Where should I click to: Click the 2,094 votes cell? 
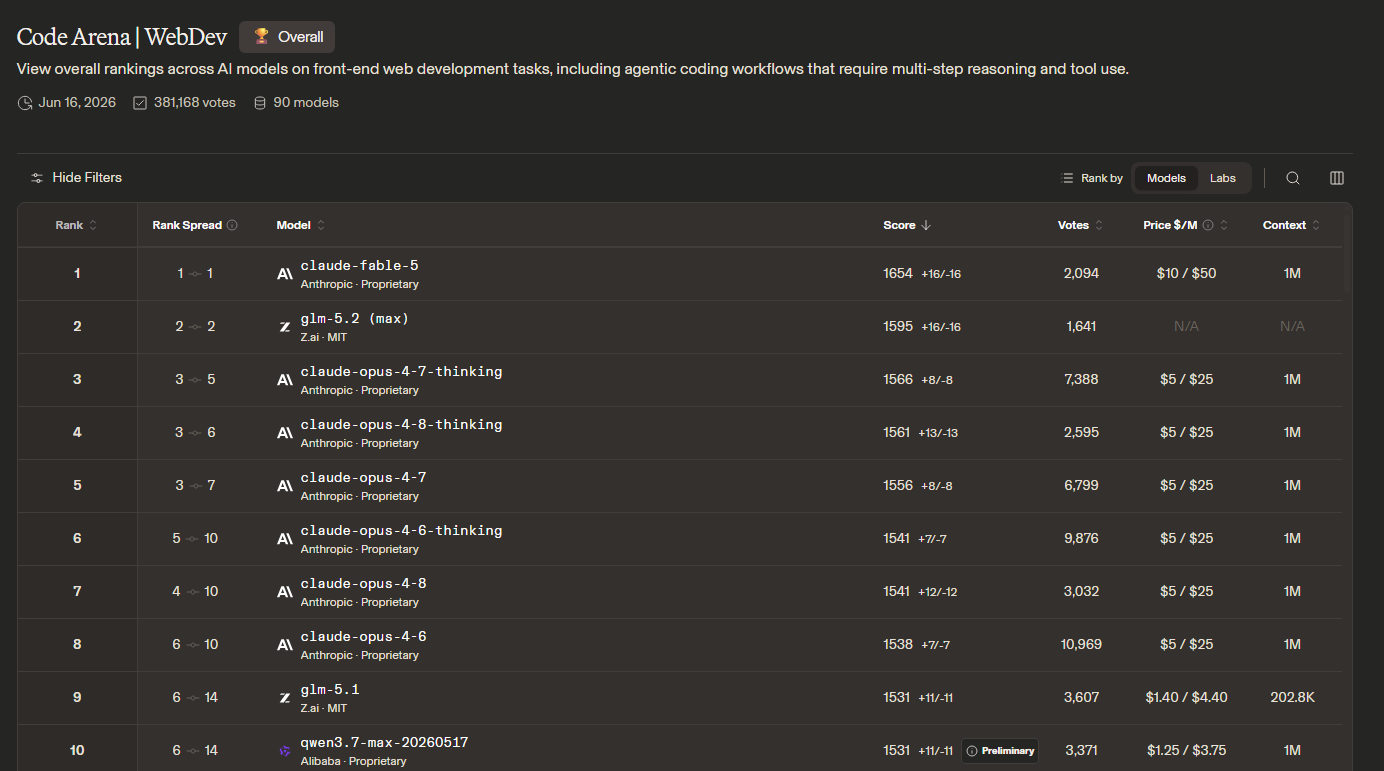click(x=1081, y=274)
